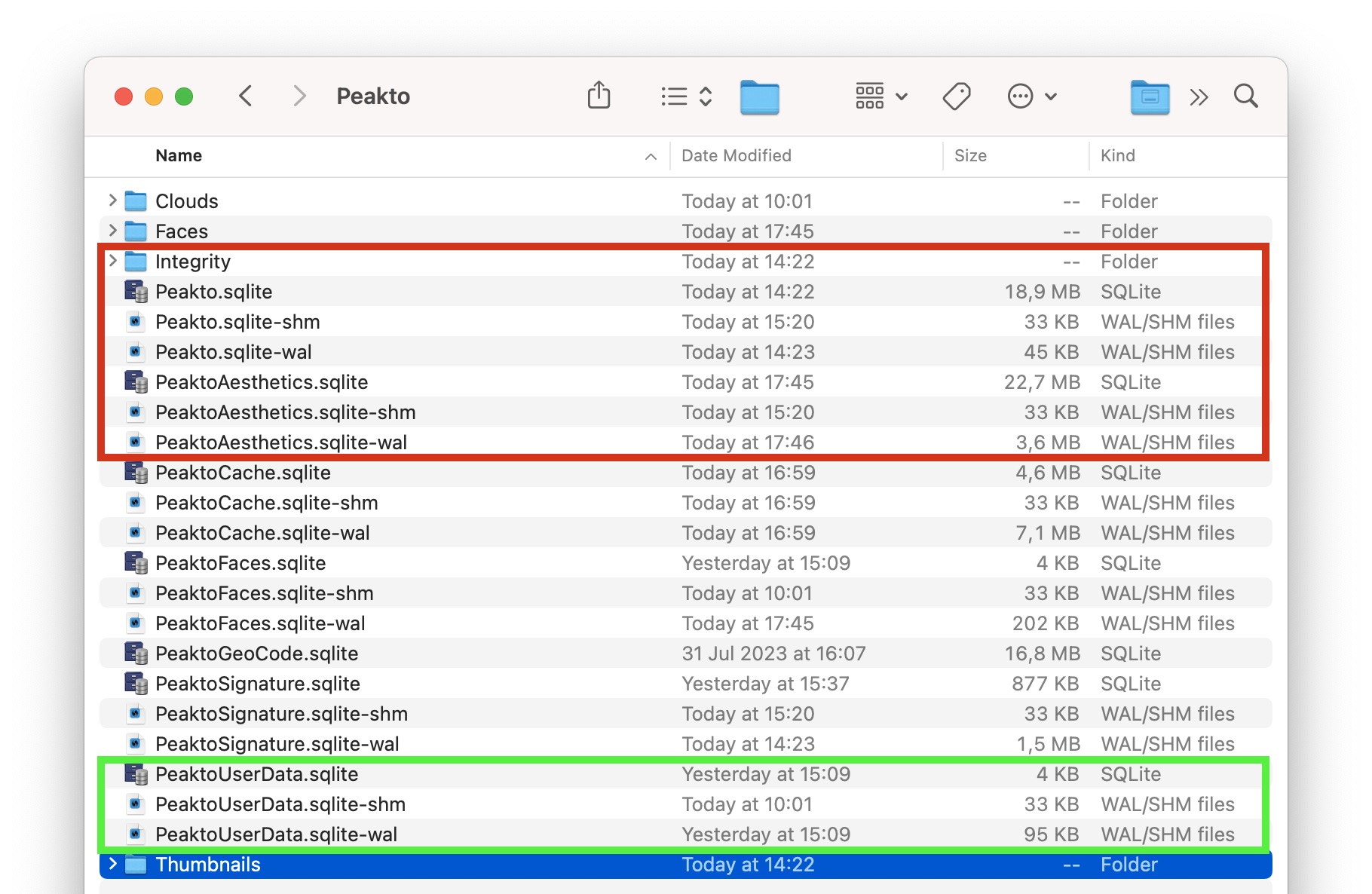1372x894 pixels.
Task: Sort by Date Modified column
Action: [x=737, y=155]
